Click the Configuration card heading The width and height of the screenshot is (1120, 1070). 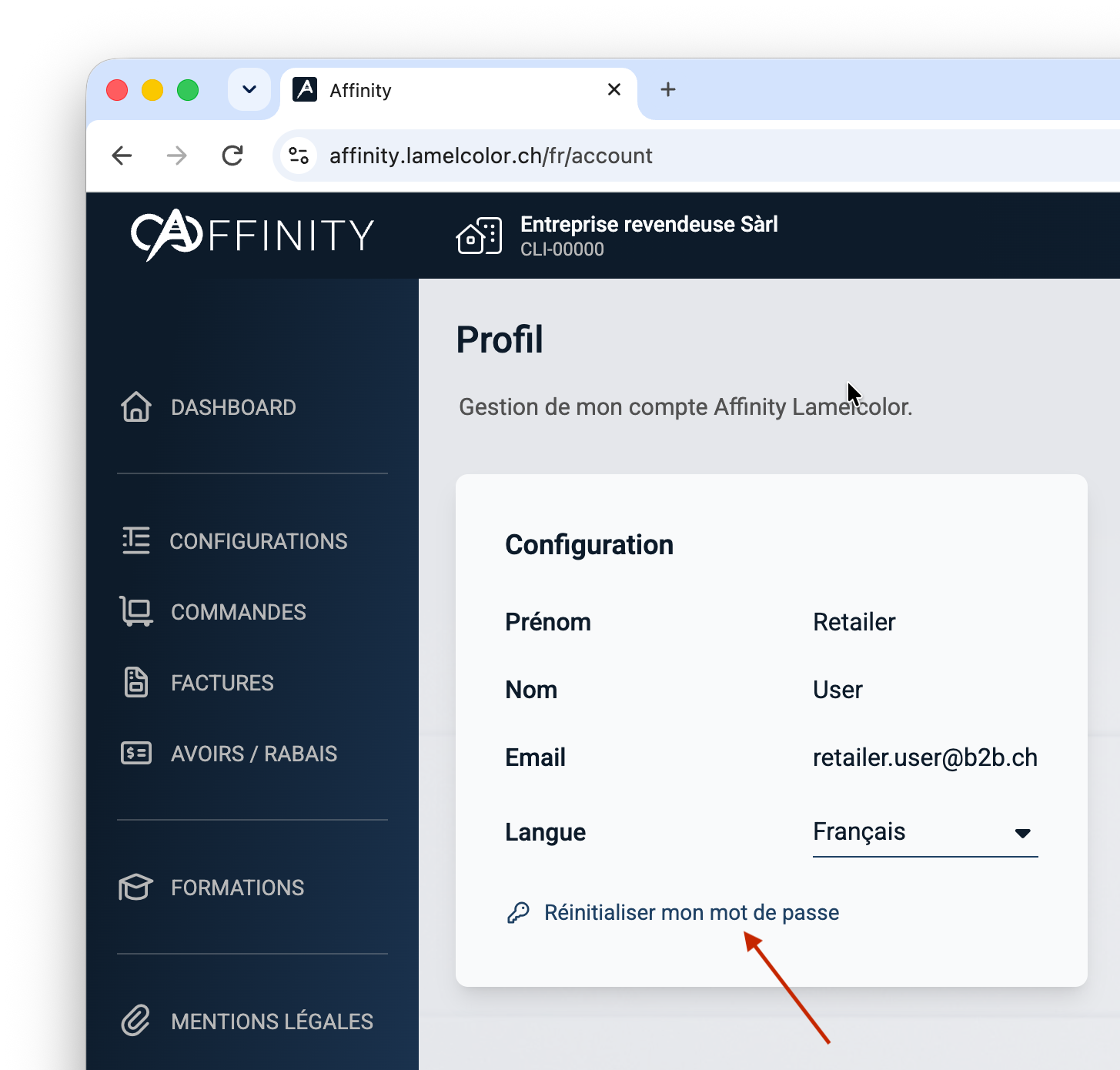(x=589, y=545)
